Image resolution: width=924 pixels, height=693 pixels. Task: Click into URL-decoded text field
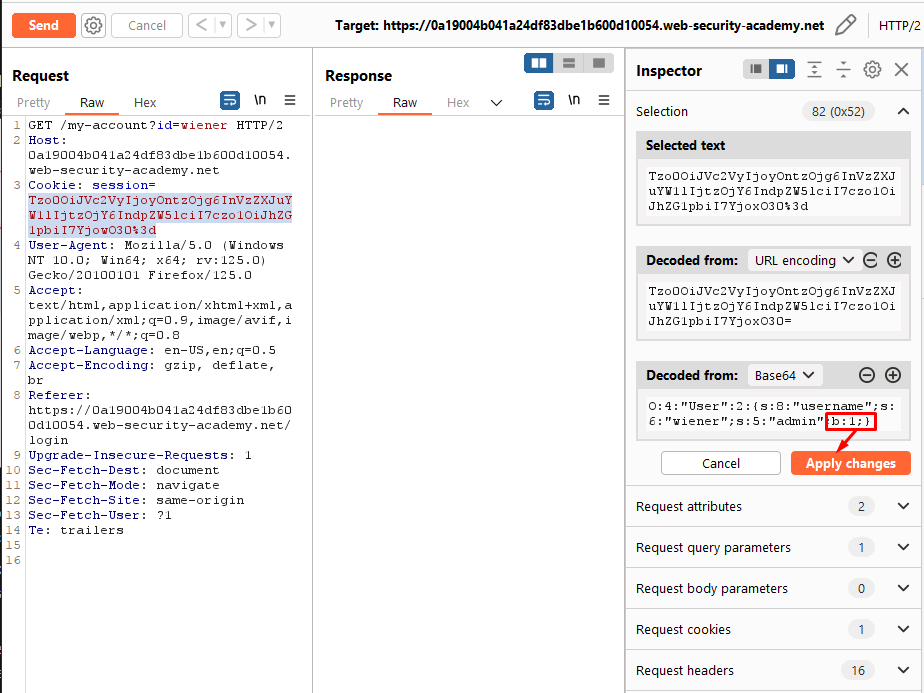773,306
